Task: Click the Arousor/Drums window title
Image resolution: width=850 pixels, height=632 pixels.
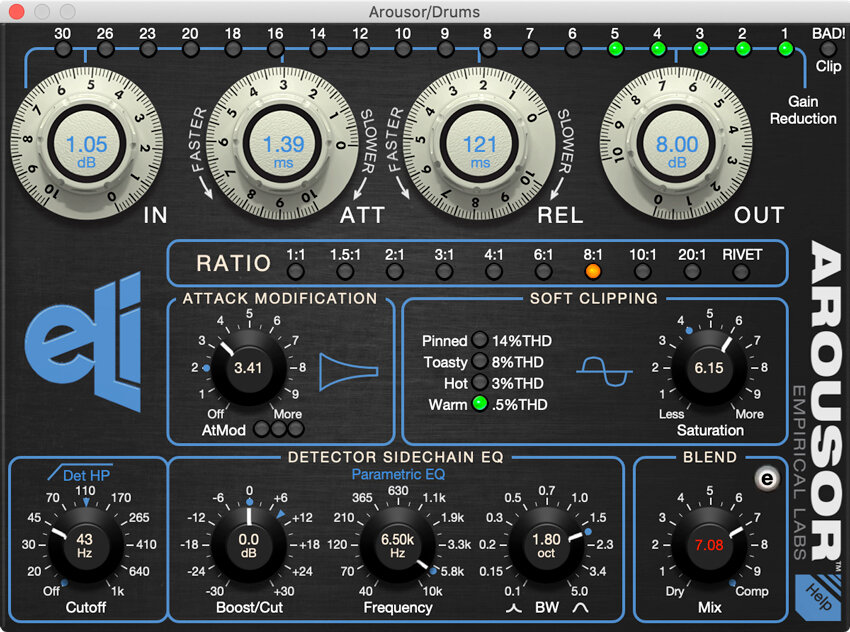Action: (x=424, y=12)
